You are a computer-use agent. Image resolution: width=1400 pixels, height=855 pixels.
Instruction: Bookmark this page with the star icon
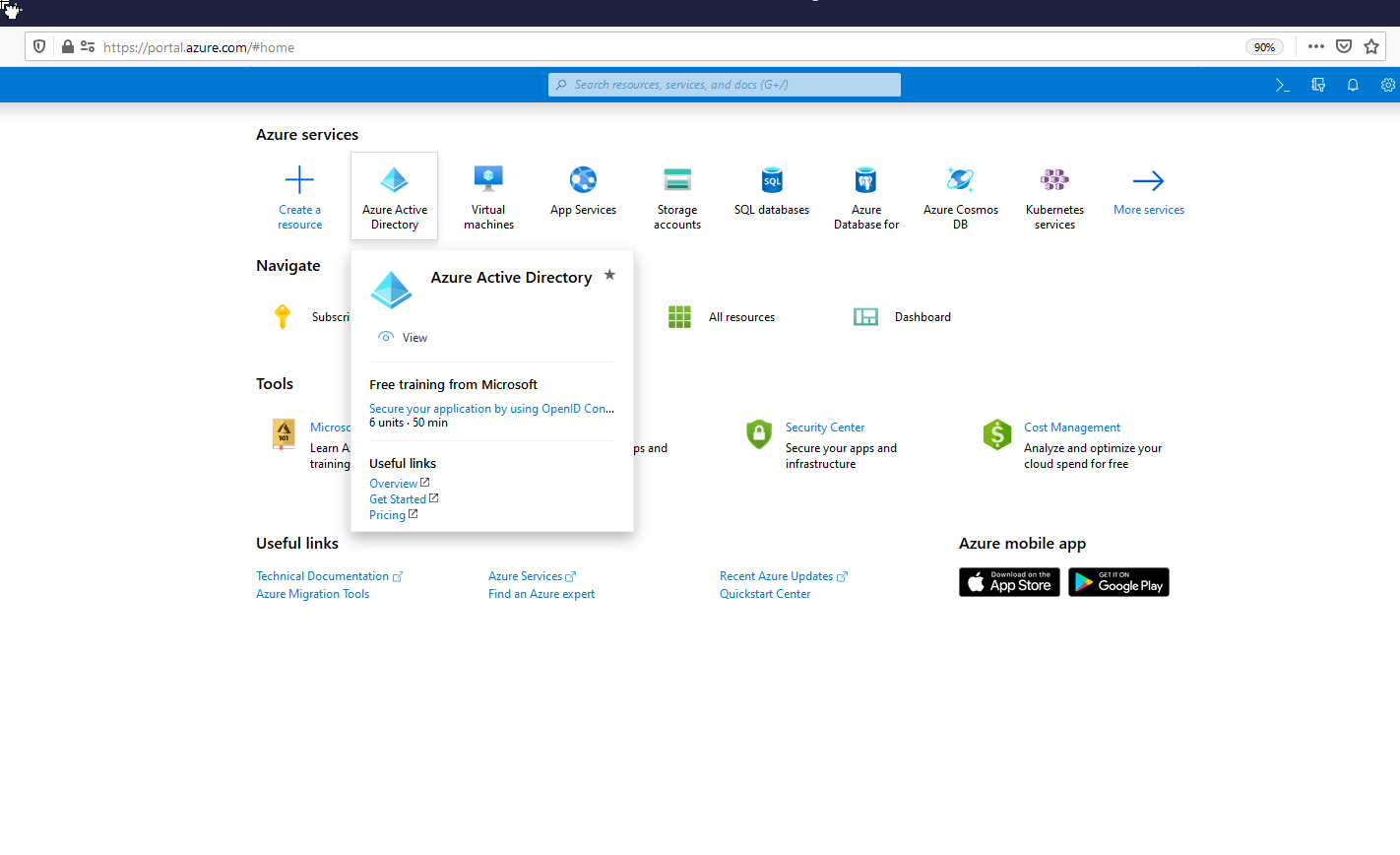1371,46
